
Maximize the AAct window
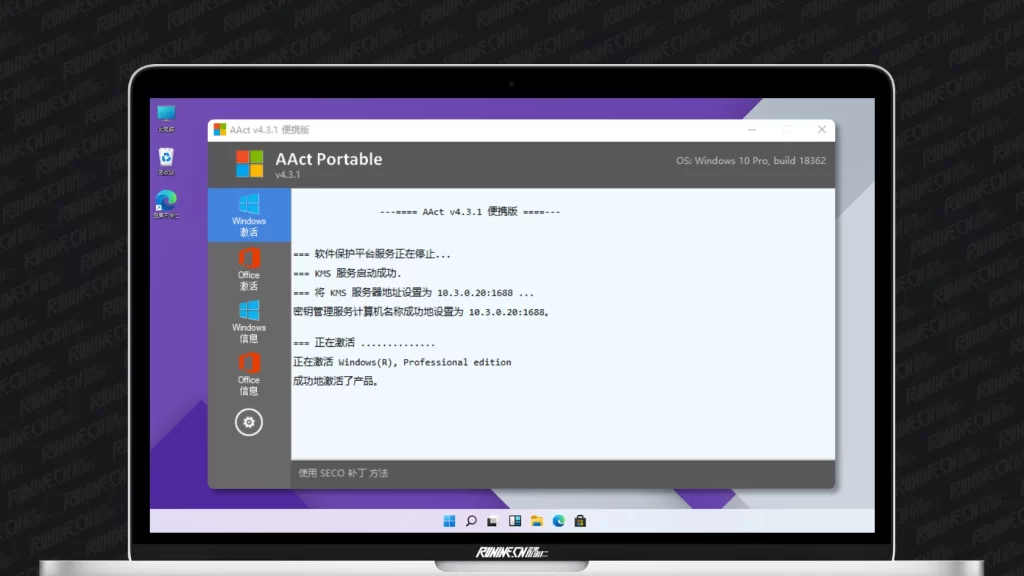coord(786,129)
